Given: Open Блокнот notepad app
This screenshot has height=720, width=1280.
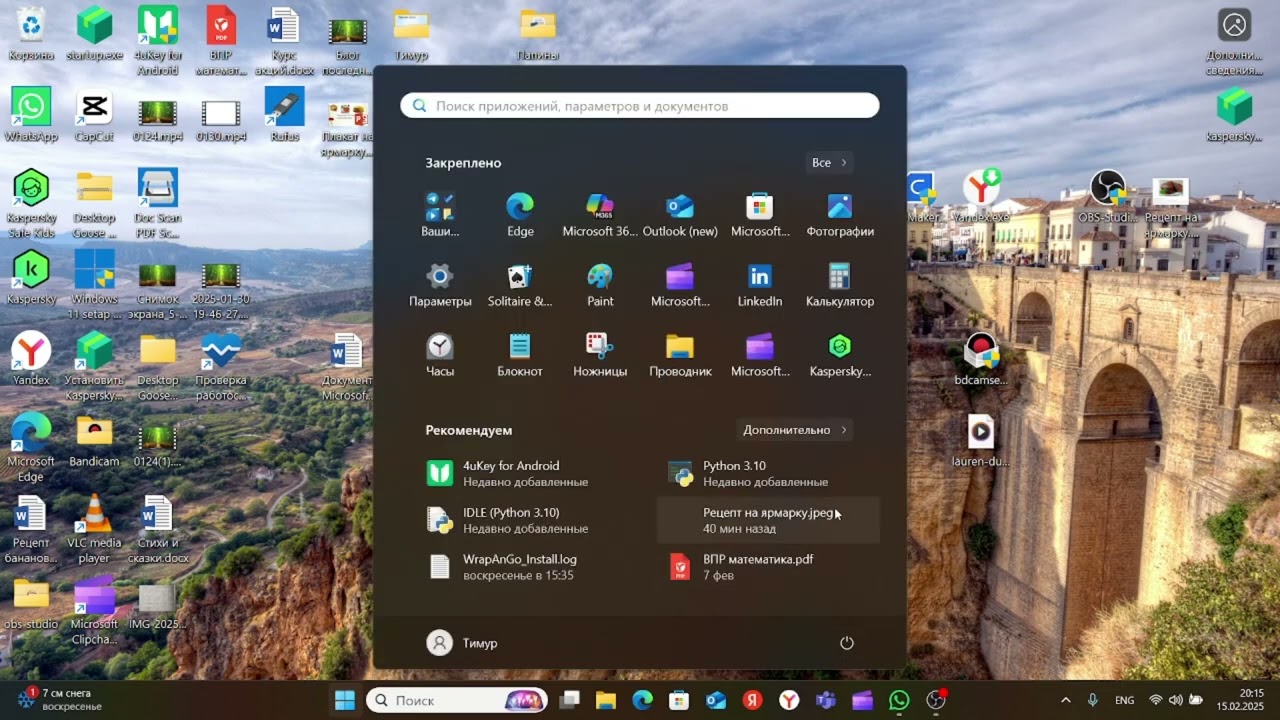Looking at the screenshot, I should coord(520,354).
